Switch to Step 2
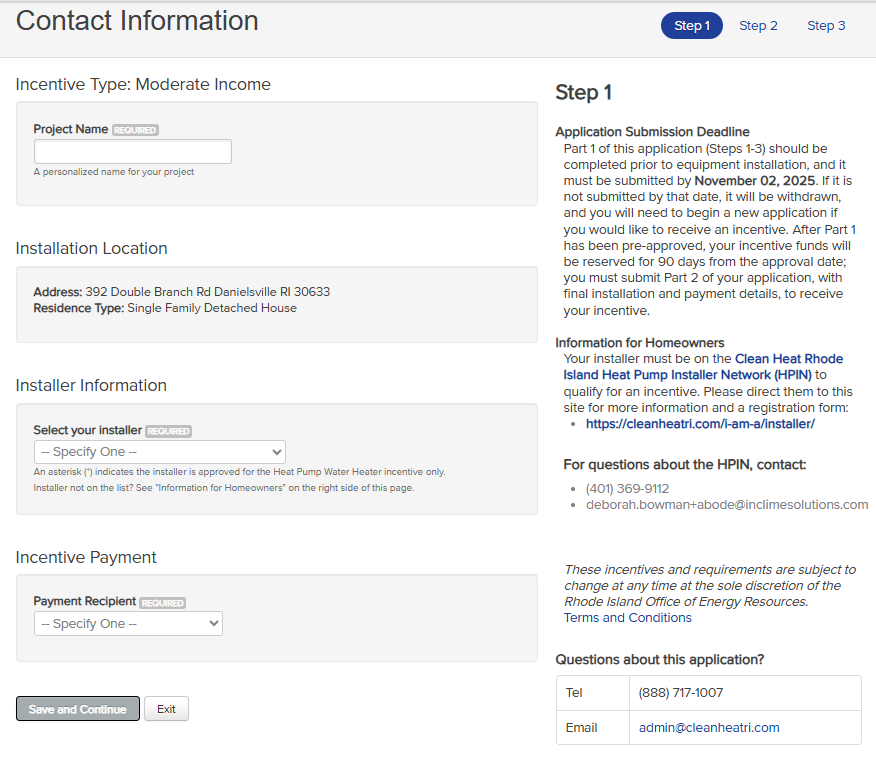876x773 pixels. coord(758,26)
